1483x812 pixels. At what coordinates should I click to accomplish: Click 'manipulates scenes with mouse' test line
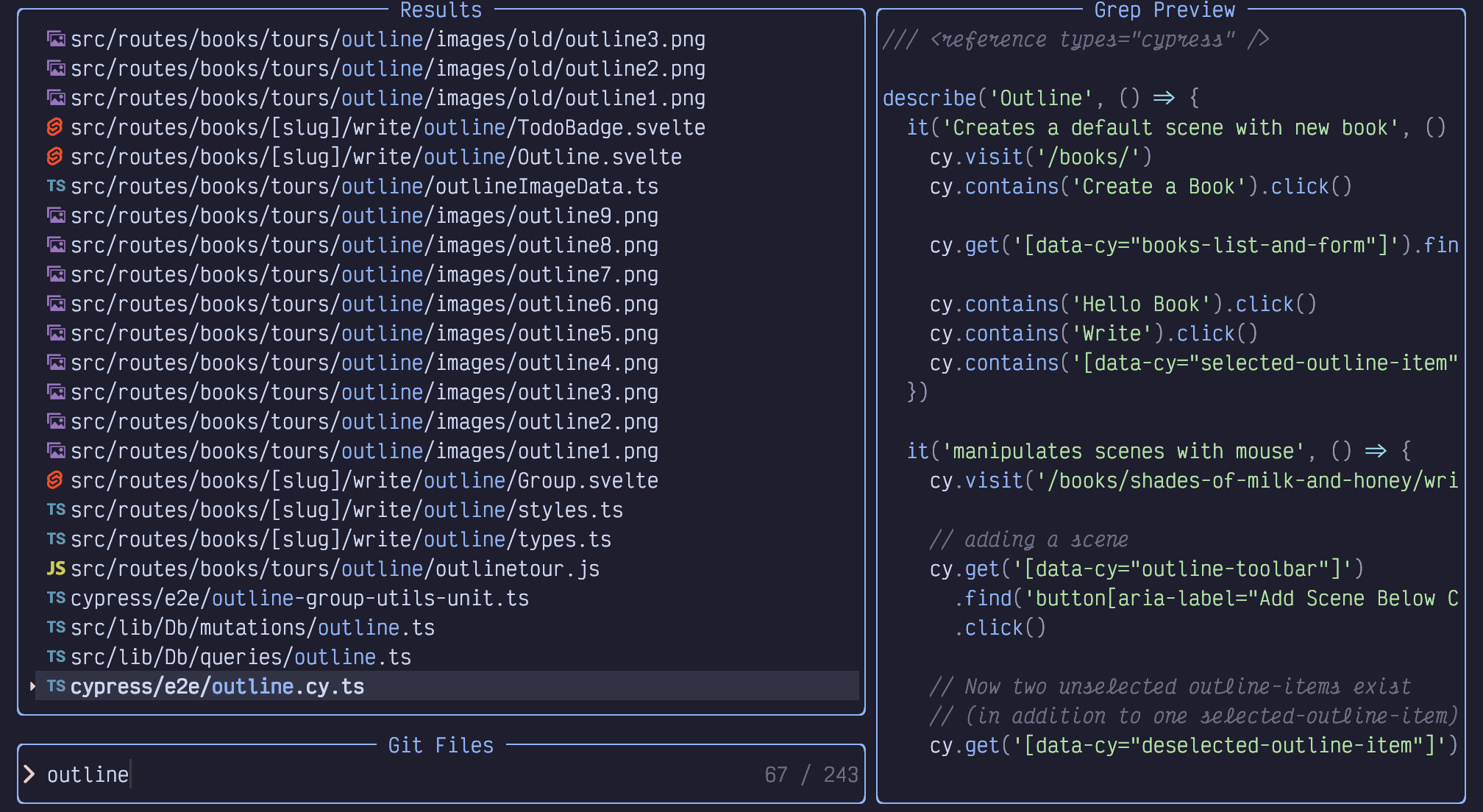pyautogui.click(x=1159, y=451)
